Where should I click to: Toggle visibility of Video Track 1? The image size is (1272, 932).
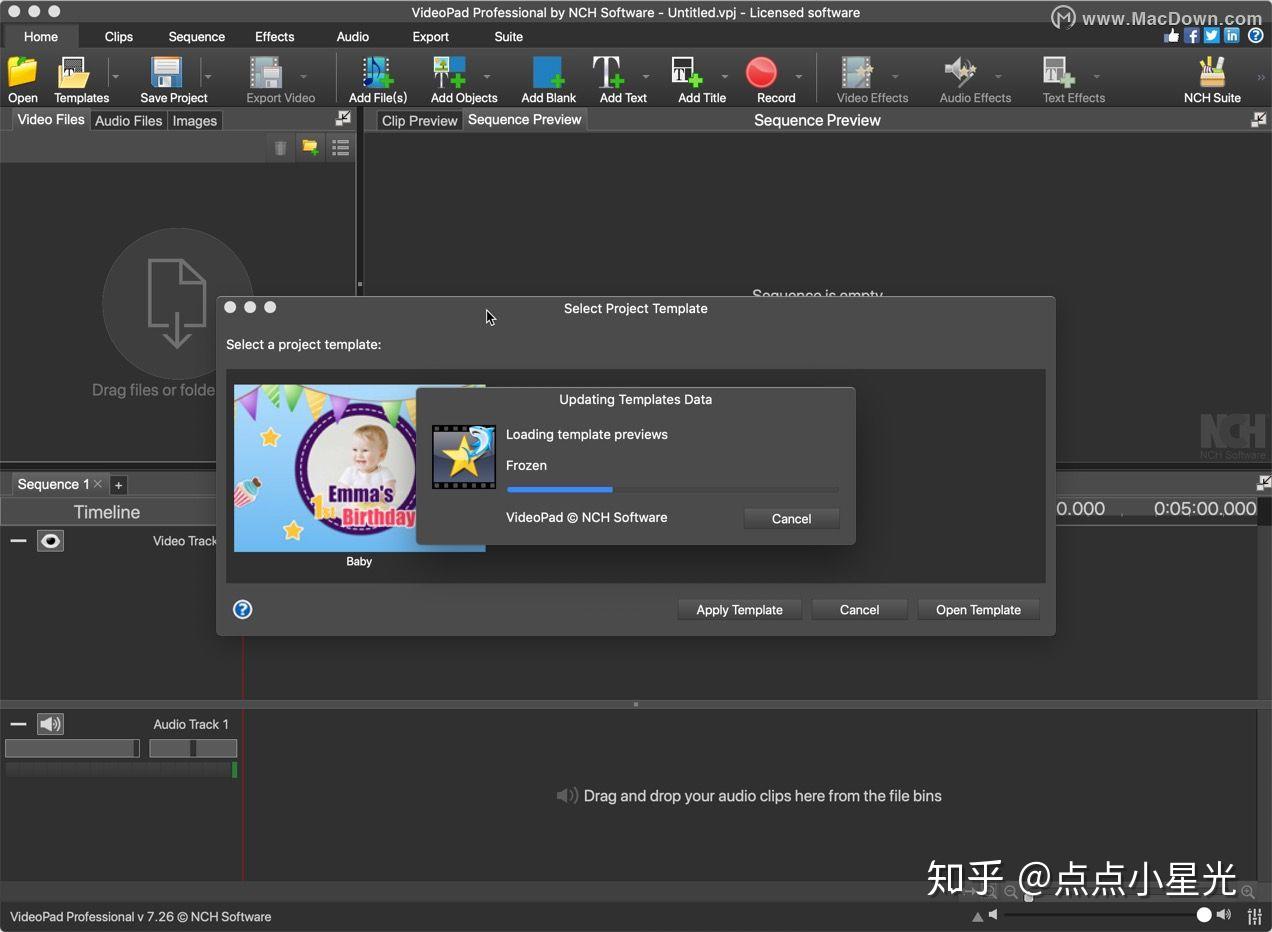[50, 541]
